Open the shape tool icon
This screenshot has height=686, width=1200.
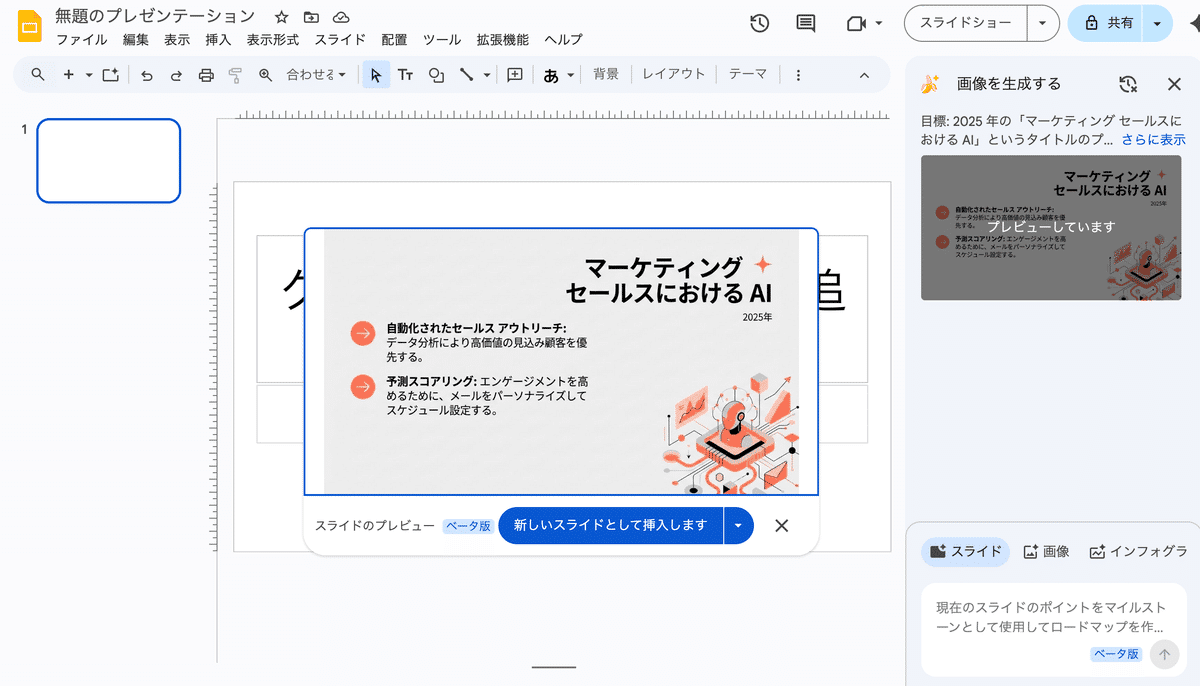(x=436, y=75)
